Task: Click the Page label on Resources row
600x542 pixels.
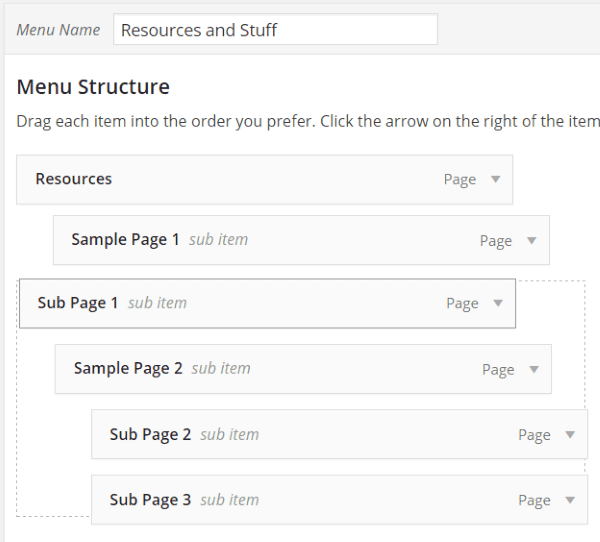Action: [460, 180]
